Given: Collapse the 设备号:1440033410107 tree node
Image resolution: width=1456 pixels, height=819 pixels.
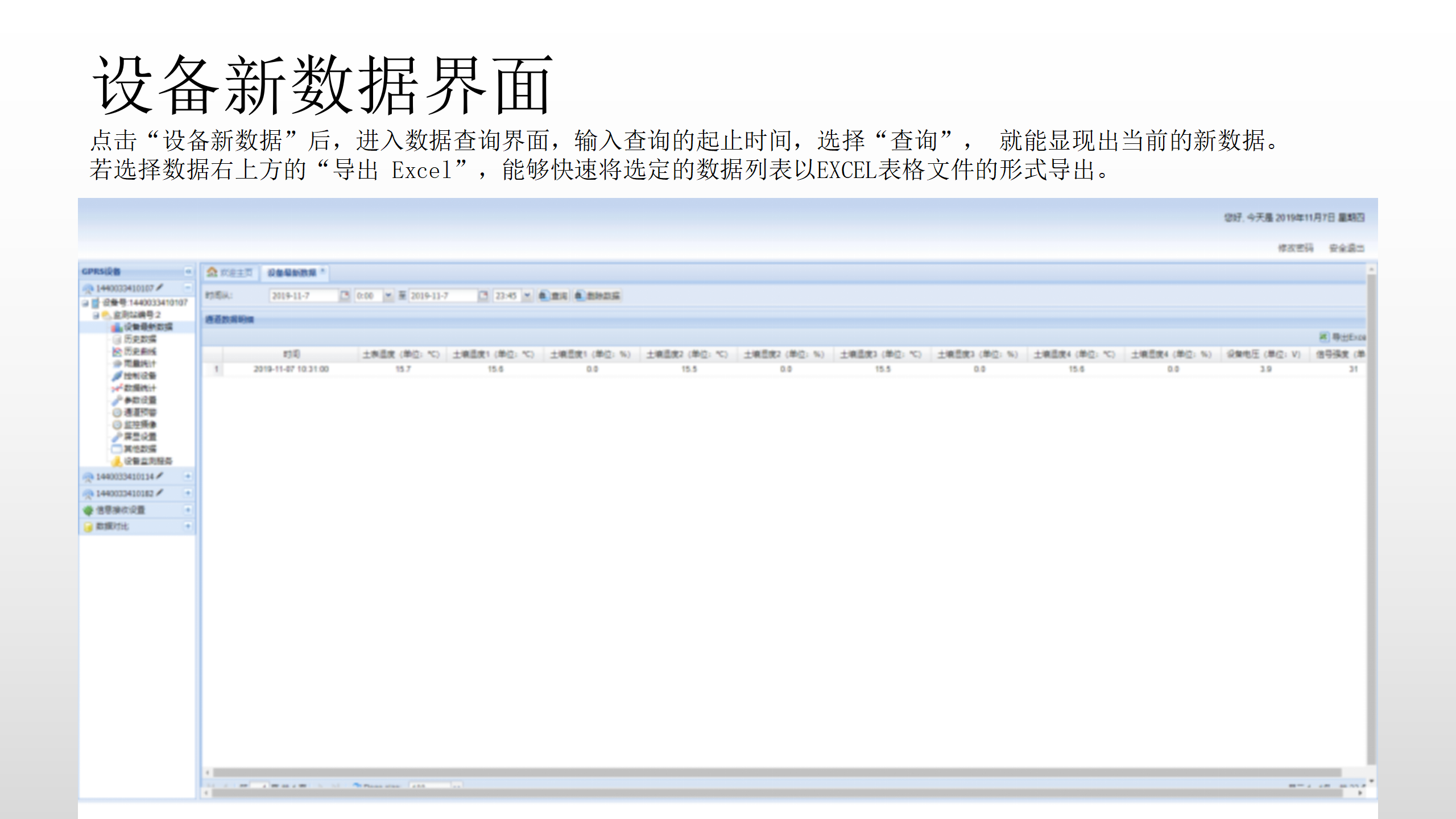Looking at the screenshot, I should pos(86,303).
